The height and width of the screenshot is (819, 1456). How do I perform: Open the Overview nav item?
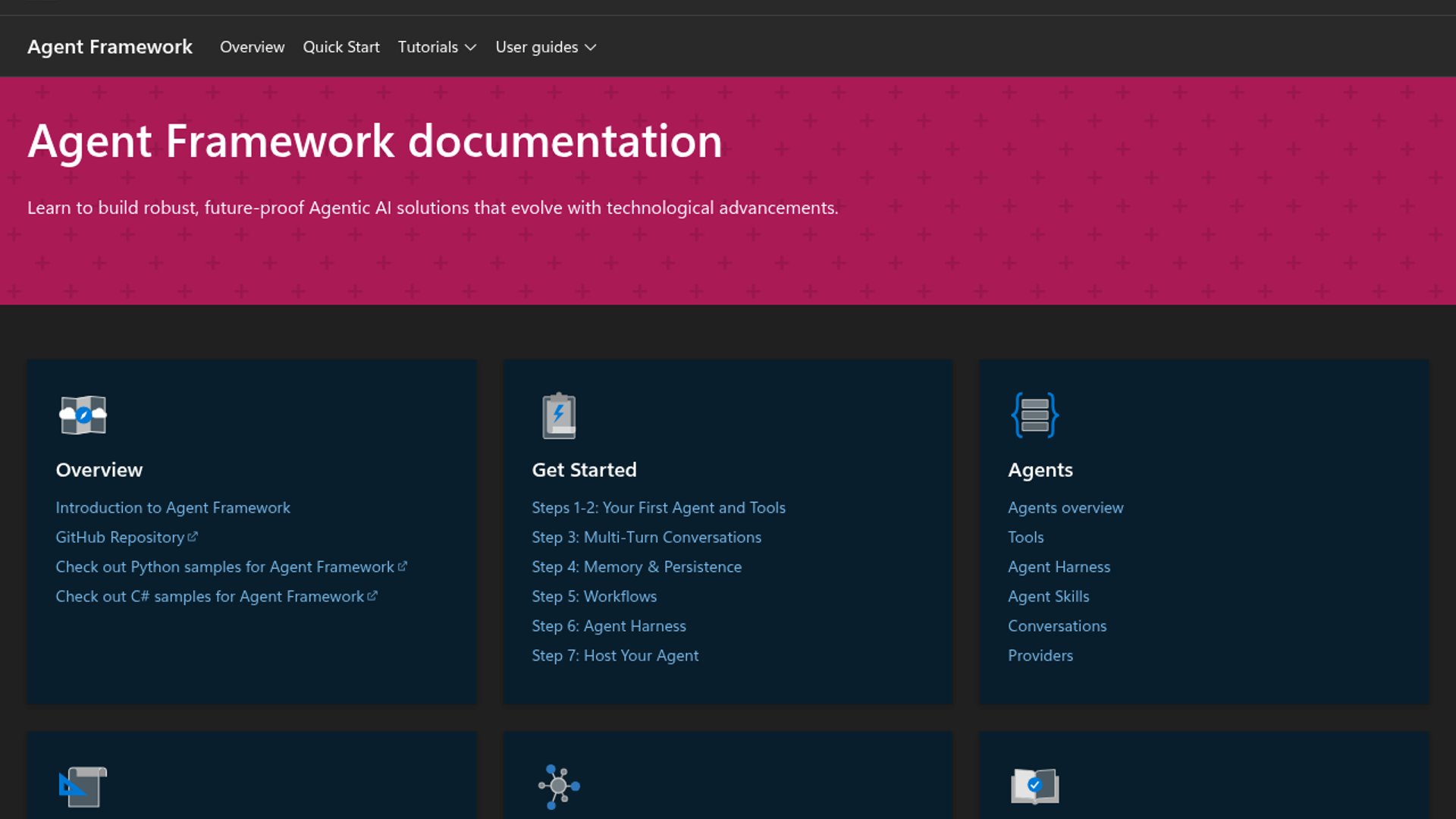252,47
